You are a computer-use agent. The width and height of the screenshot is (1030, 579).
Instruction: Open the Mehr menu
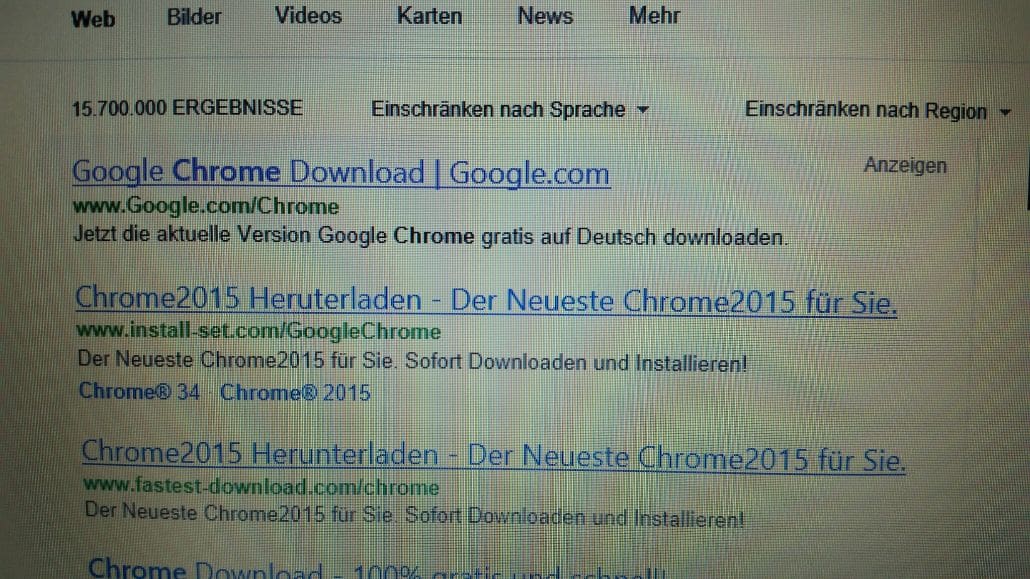pyautogui.click(x=654, y=16)
